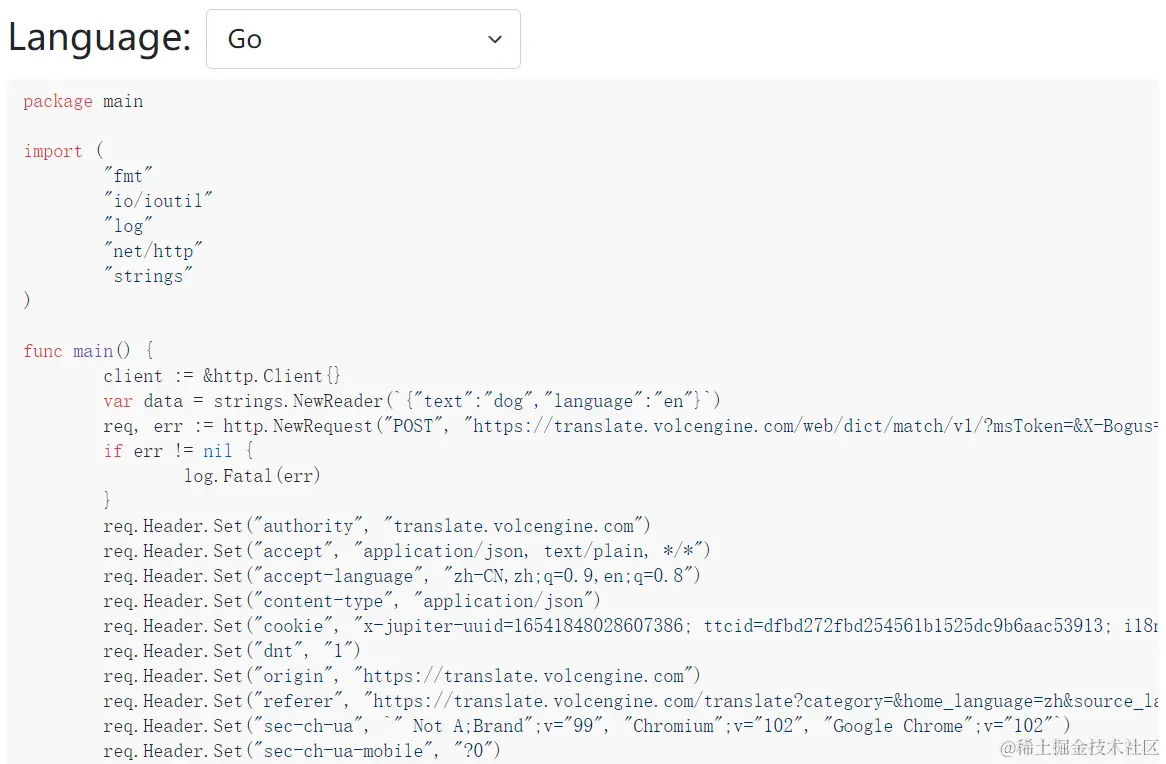Click the "net/http" import line
Viewport: 1166px width, 764px height.
pyautogui.click(x=153, y=251)
